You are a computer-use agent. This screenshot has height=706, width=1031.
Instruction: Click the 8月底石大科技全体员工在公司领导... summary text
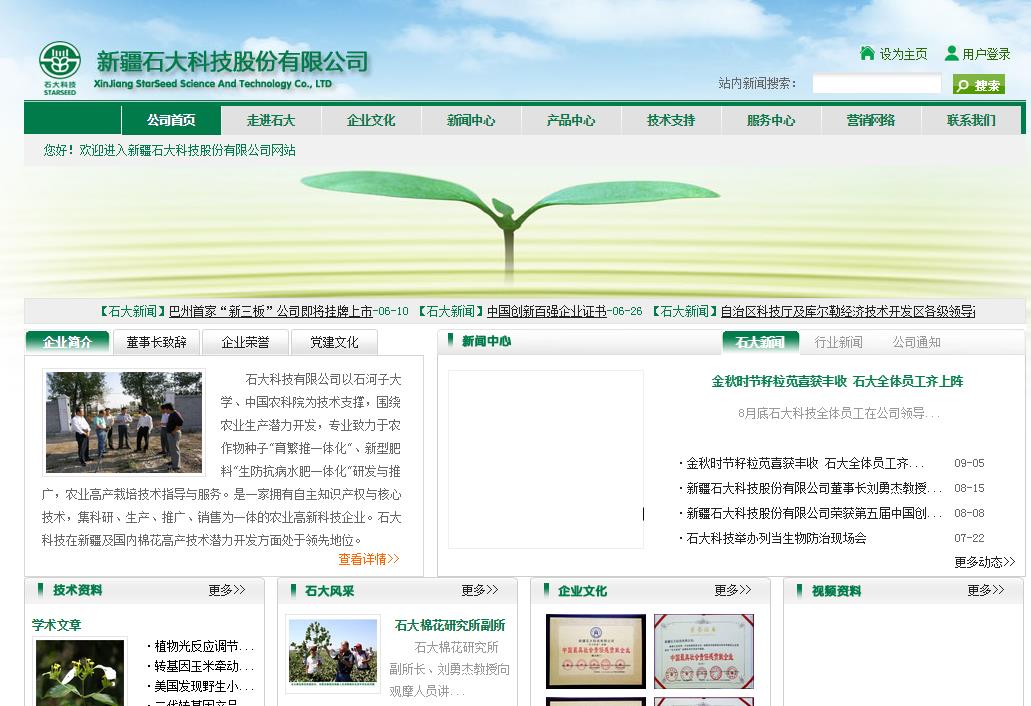point(838,413)
